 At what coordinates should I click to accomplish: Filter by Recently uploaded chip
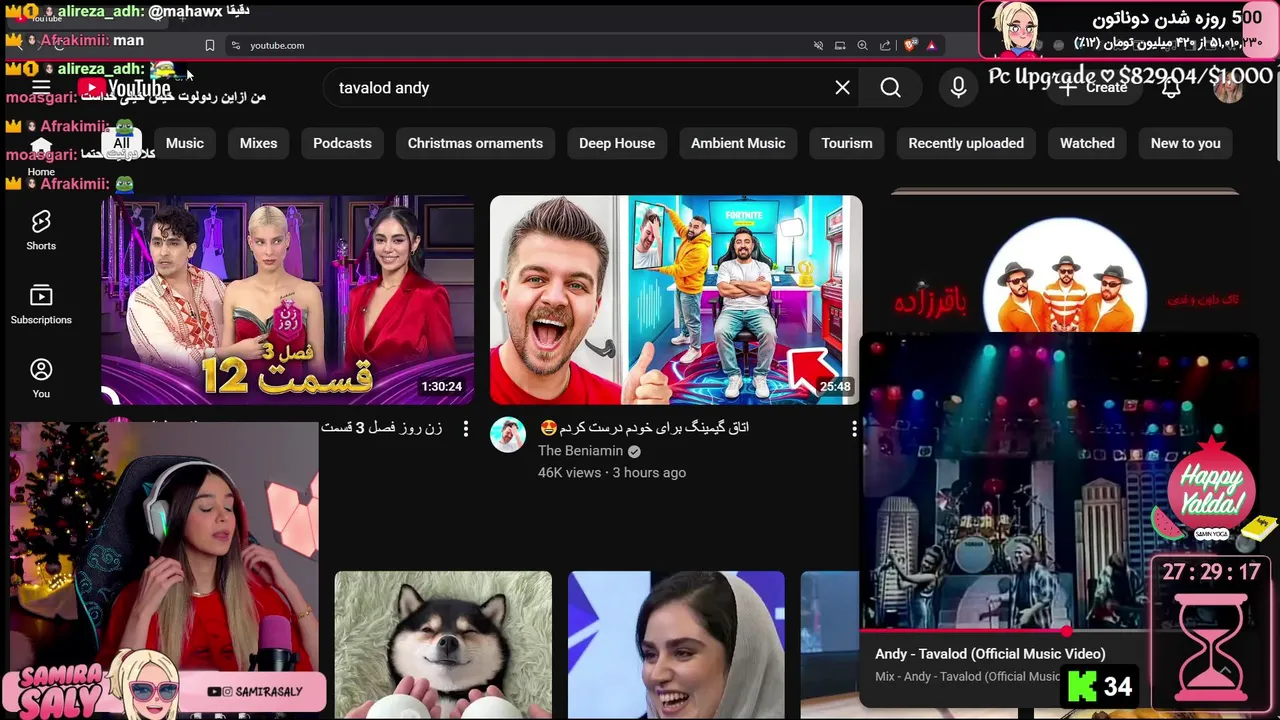966,143
